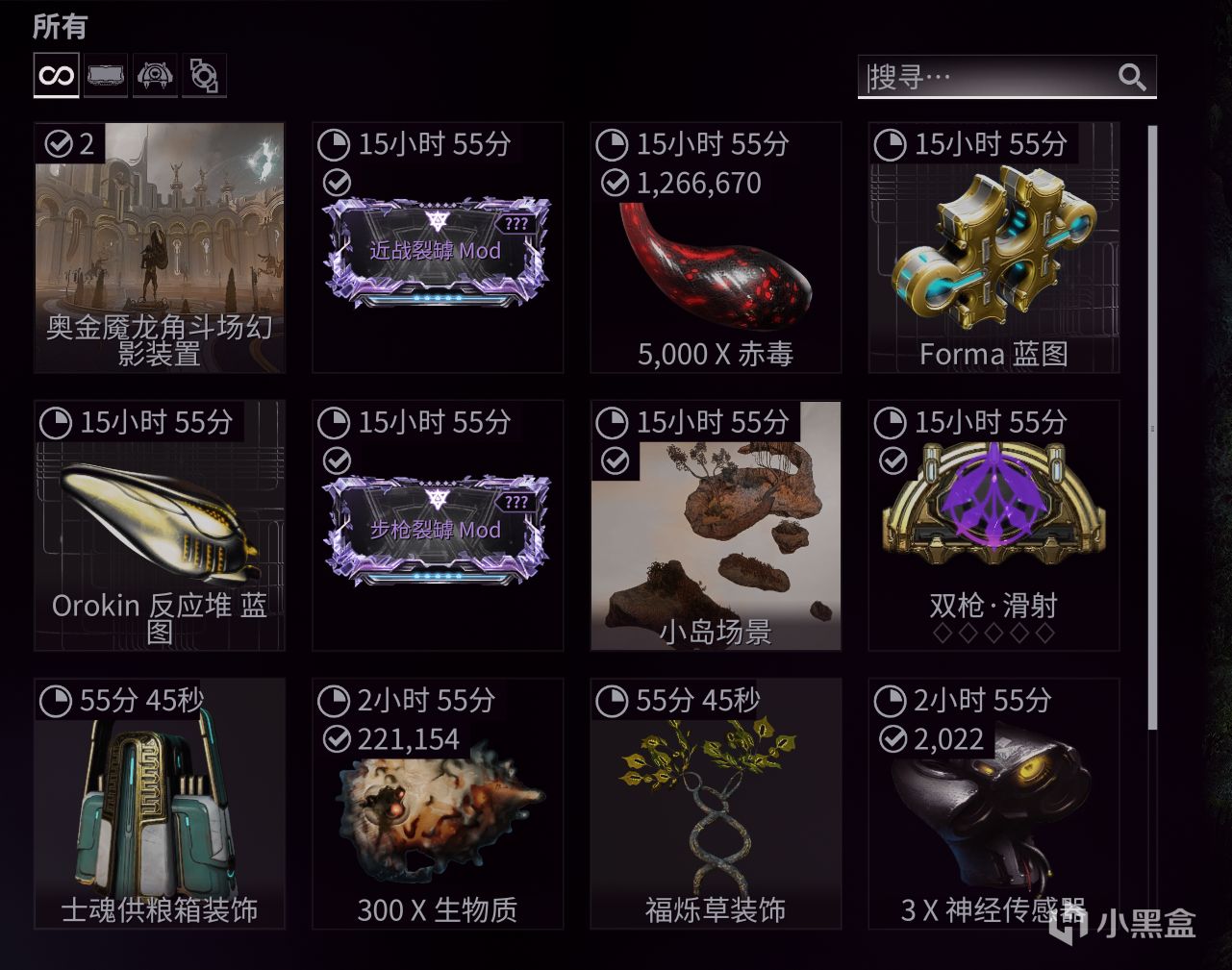This screenshot has width=1232, height=970.
Task: Select the 300 X 生物质 item
Action: (x=438, y=804)
